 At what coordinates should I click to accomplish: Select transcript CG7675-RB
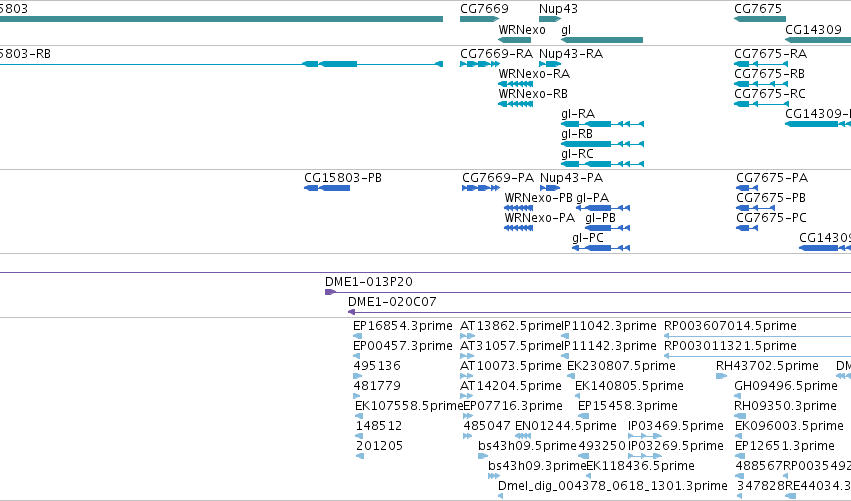770,74
